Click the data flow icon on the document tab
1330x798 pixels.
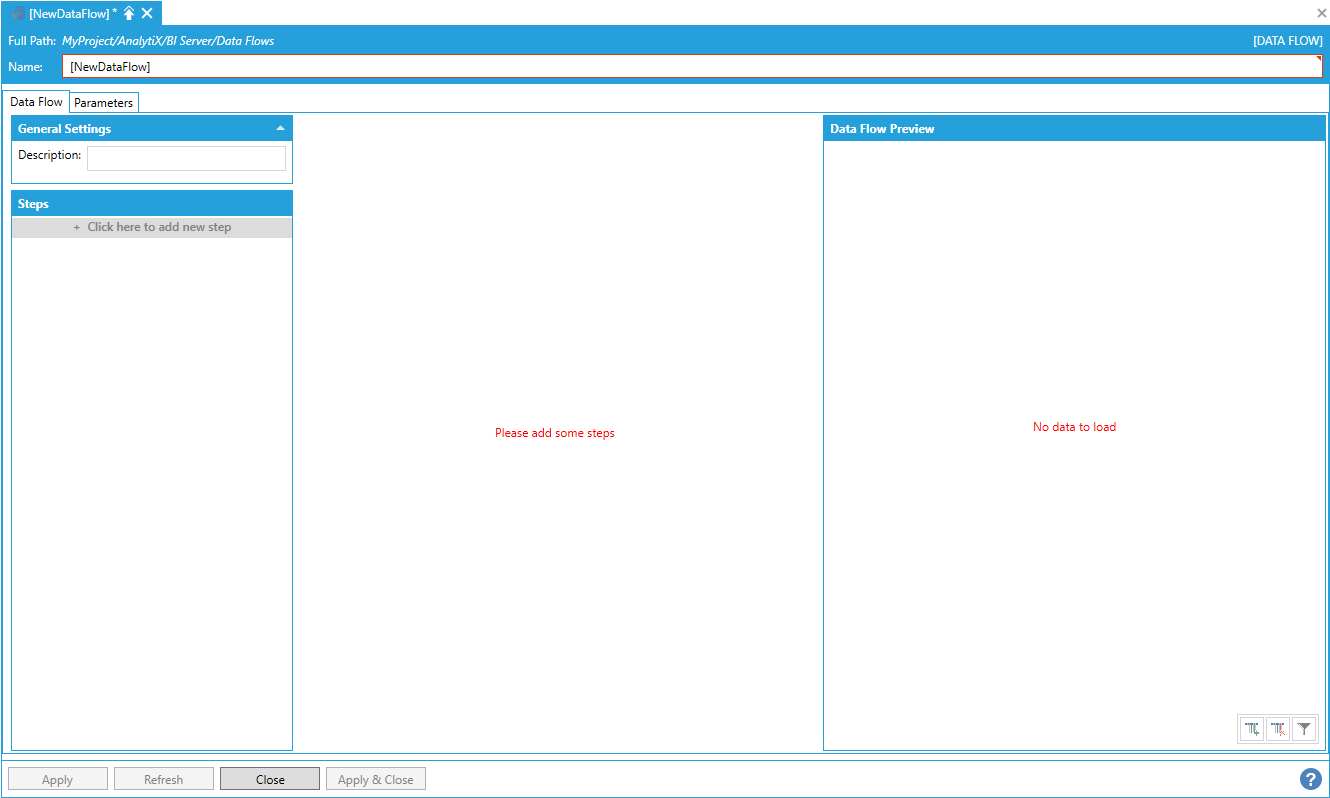[x=18, y=13]
